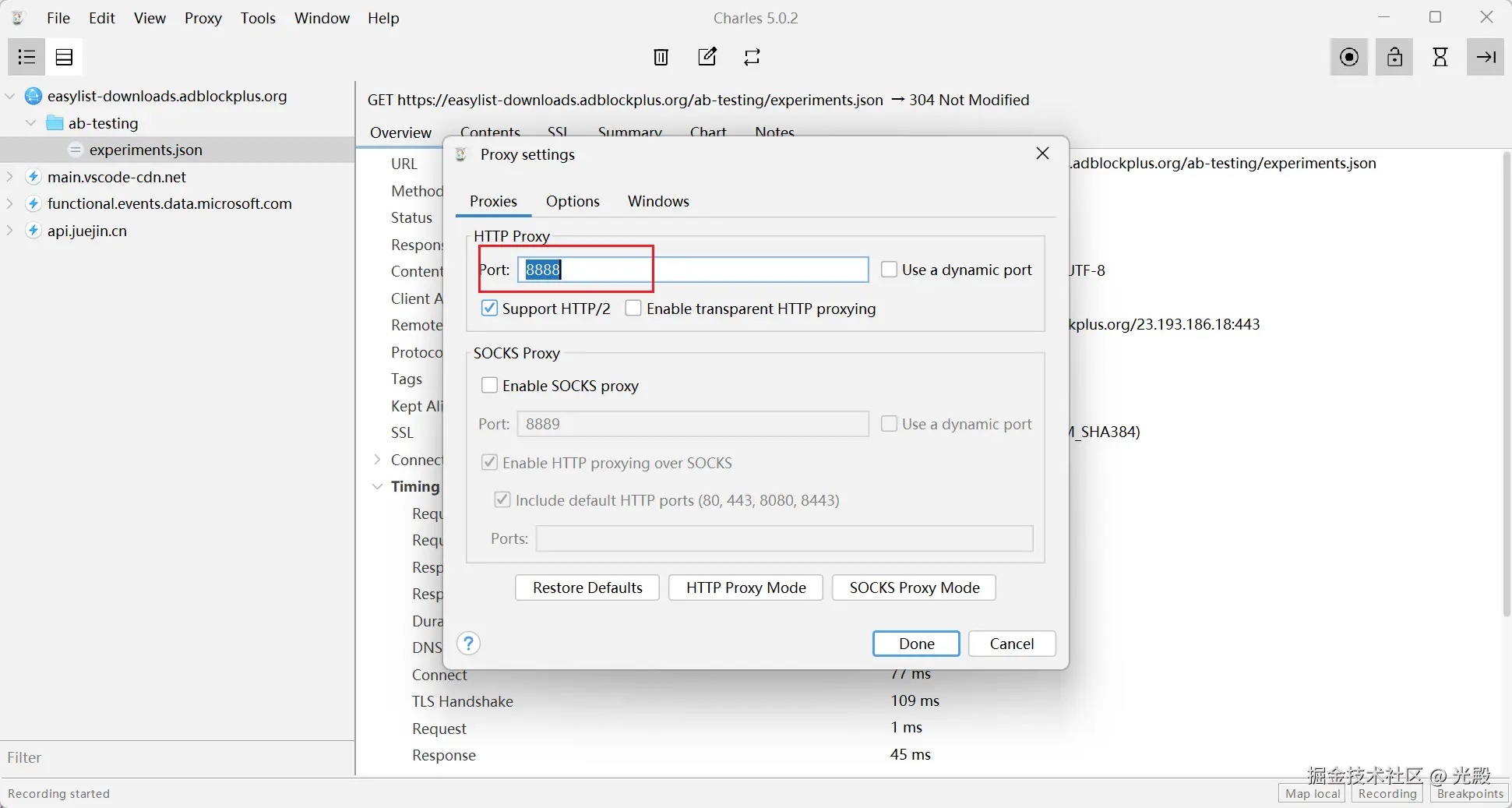Expand main.vscode-cdn.net node
The image size is (1512, 808).
point(10,177)
